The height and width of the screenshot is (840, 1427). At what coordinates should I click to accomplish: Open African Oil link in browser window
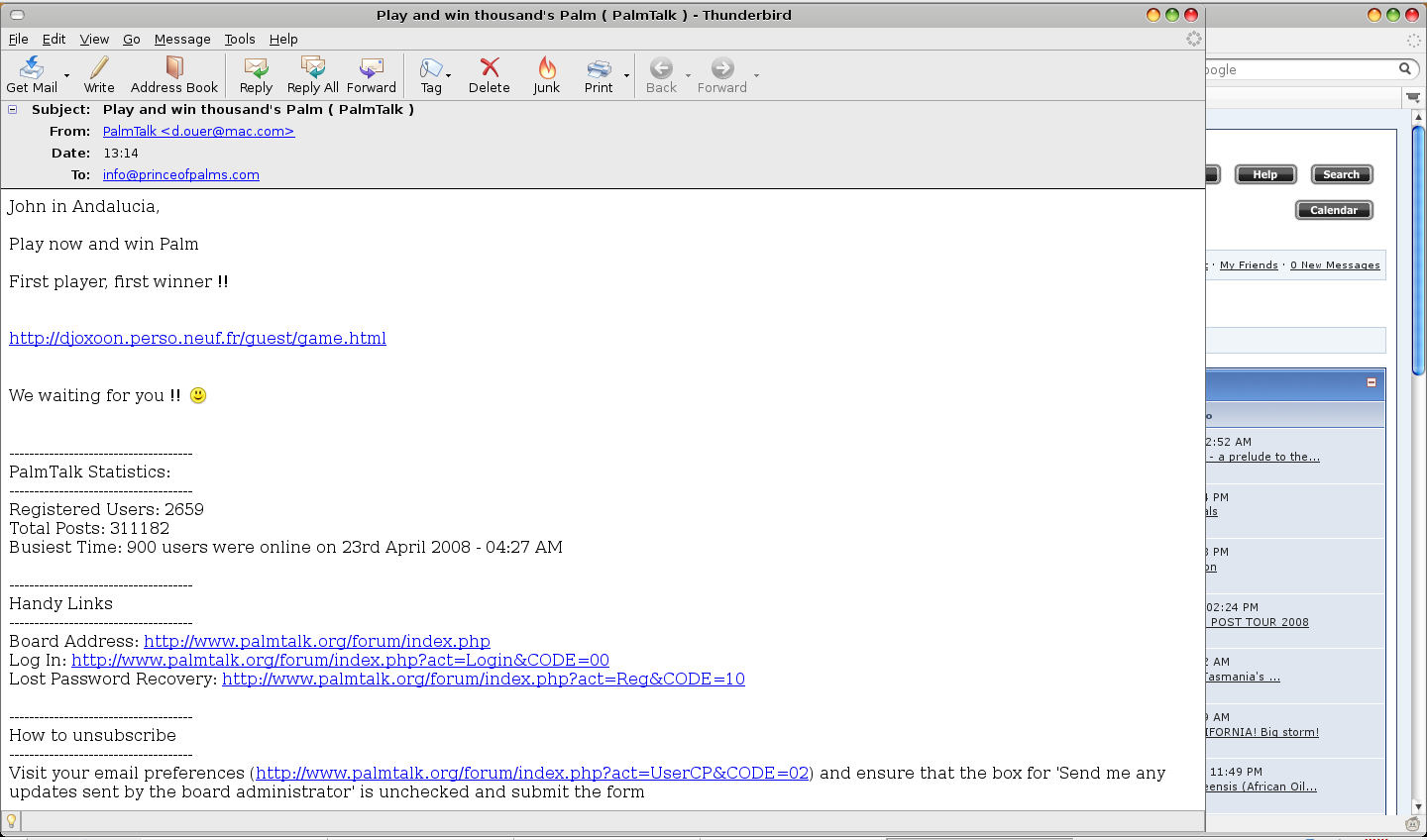point(1262,787)
